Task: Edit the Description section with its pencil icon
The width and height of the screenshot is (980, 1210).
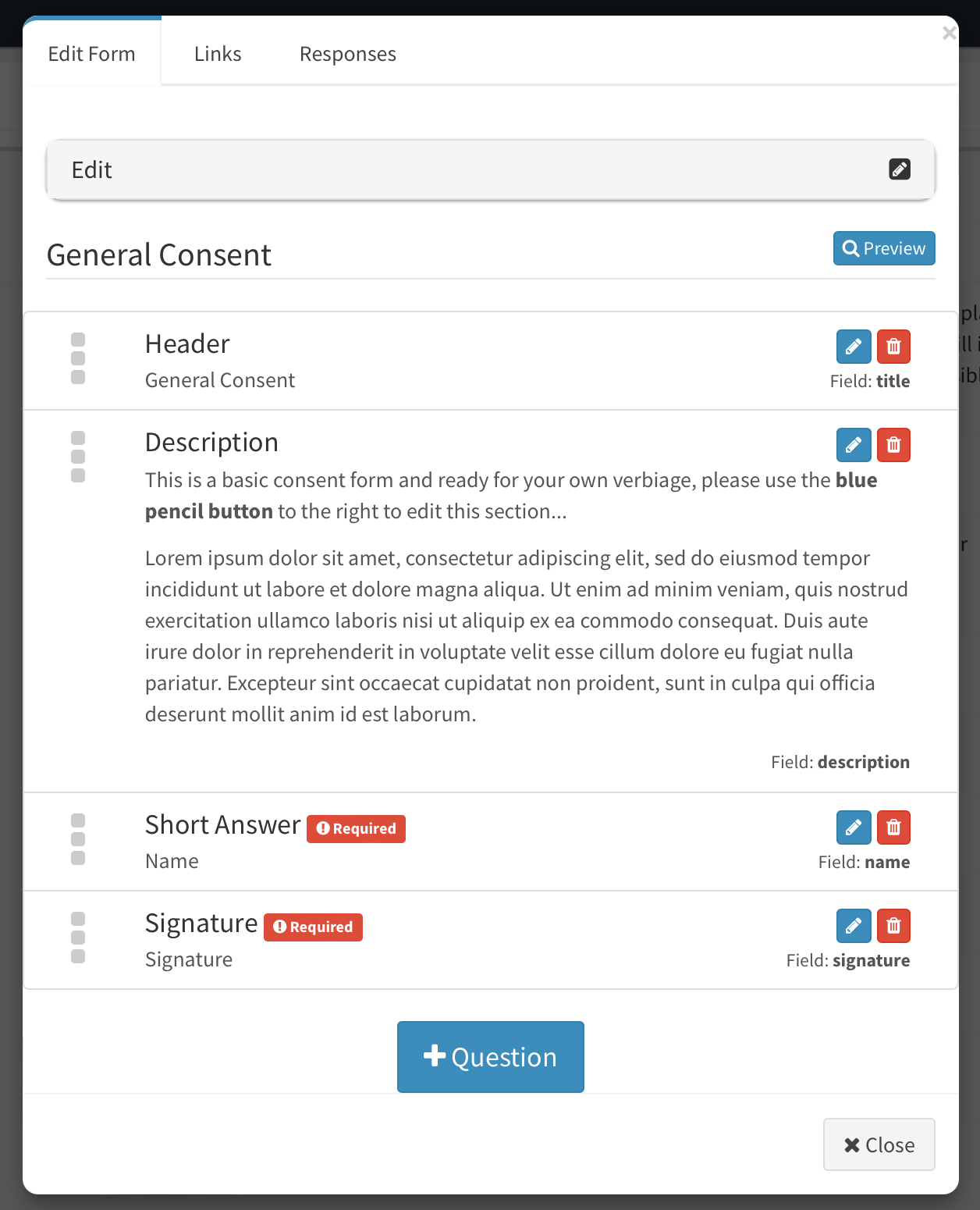Action: point(854,445)
